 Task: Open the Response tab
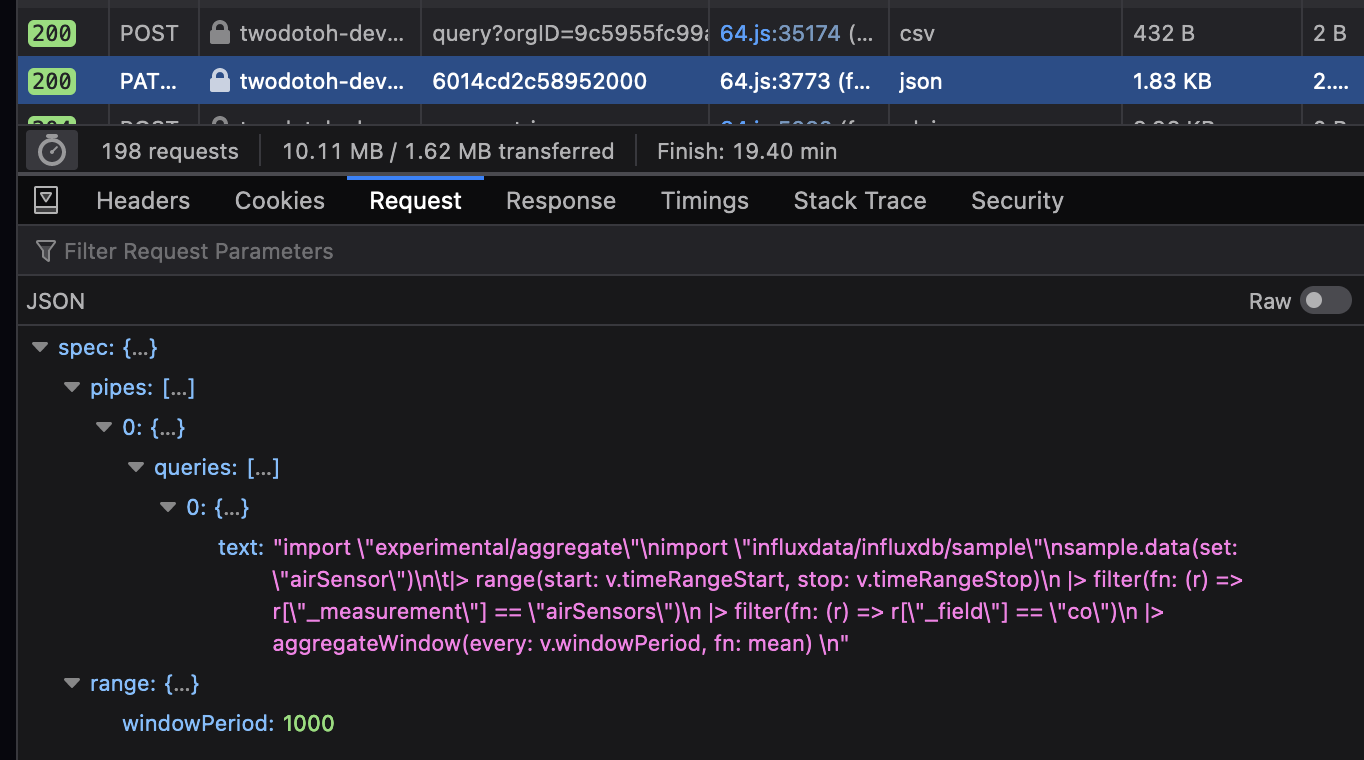pyautogui.click(x=560, y=200)
